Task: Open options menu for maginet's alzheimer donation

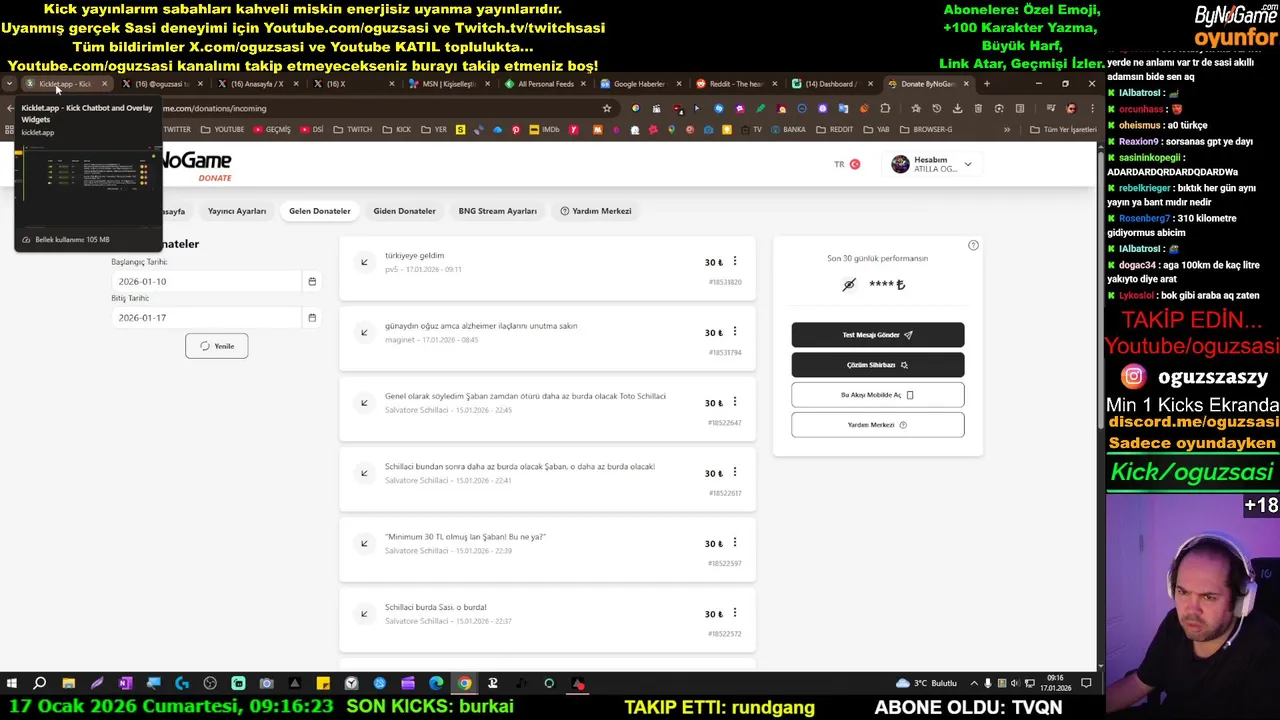Action: [x=735, y=331]
